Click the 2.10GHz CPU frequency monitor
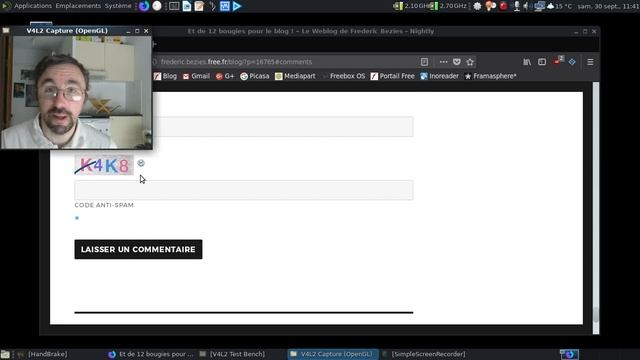 pos(410,6)
